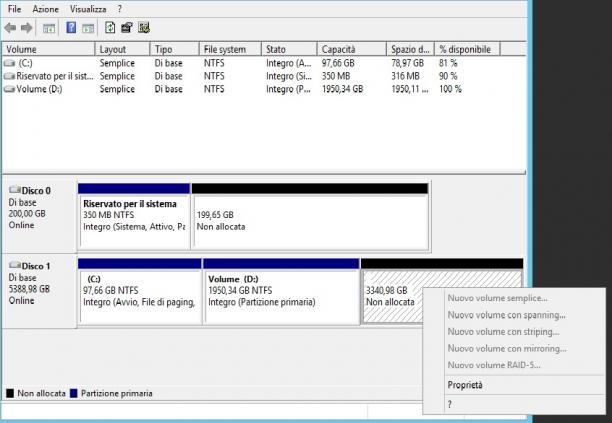Click the Back arrow toolbar icon

[10, 28]
